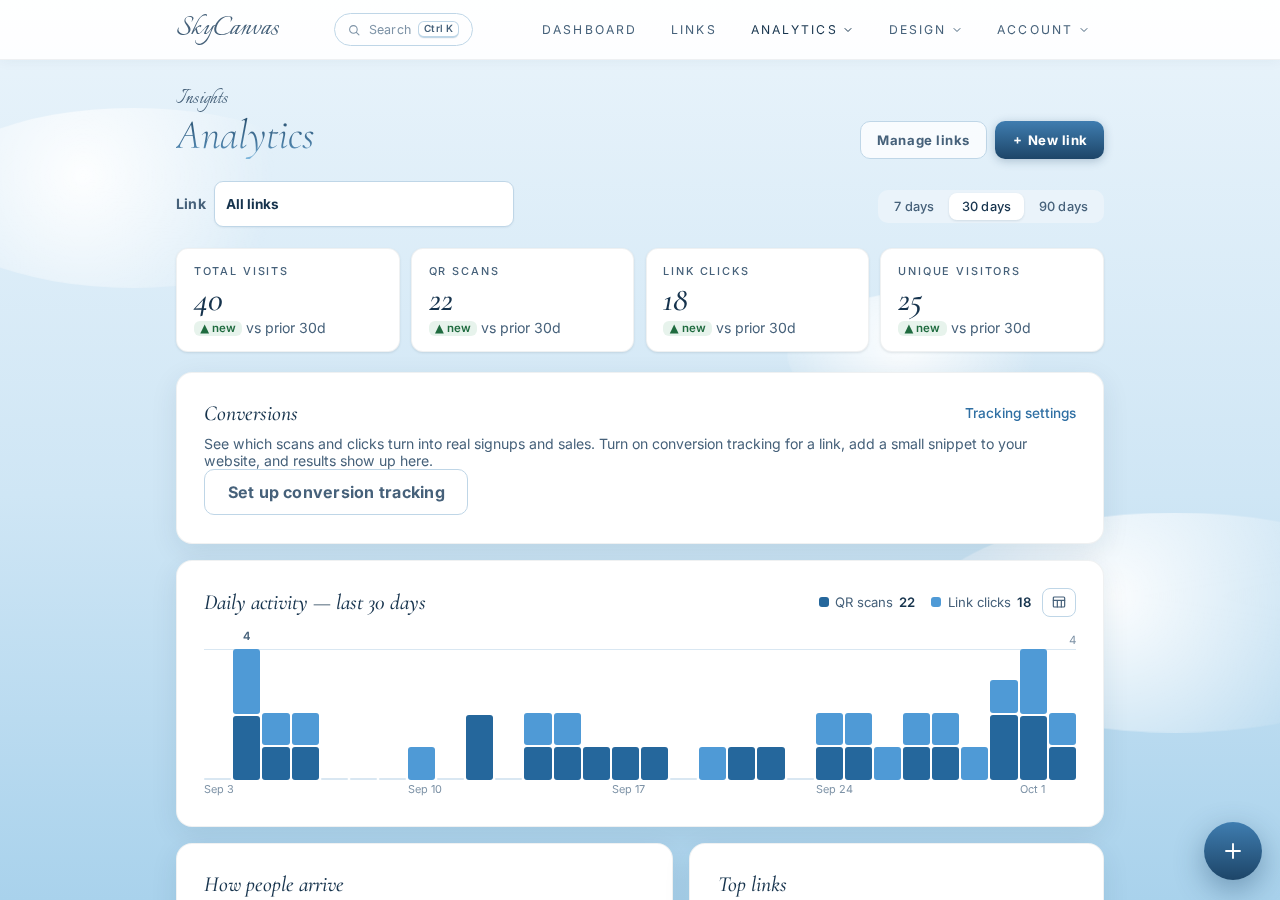1280x900 pixels.
Task: Expand the Analytics menu
Action: tap(802, 30)
